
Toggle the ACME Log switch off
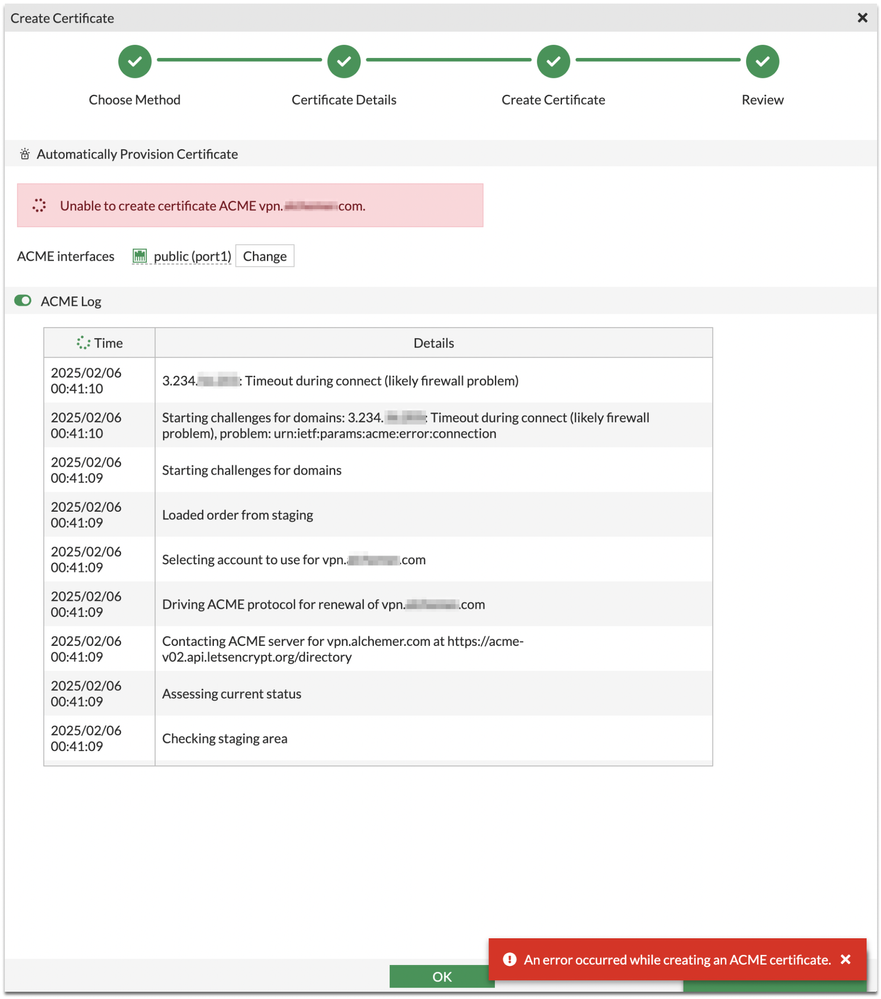[23, 301]
